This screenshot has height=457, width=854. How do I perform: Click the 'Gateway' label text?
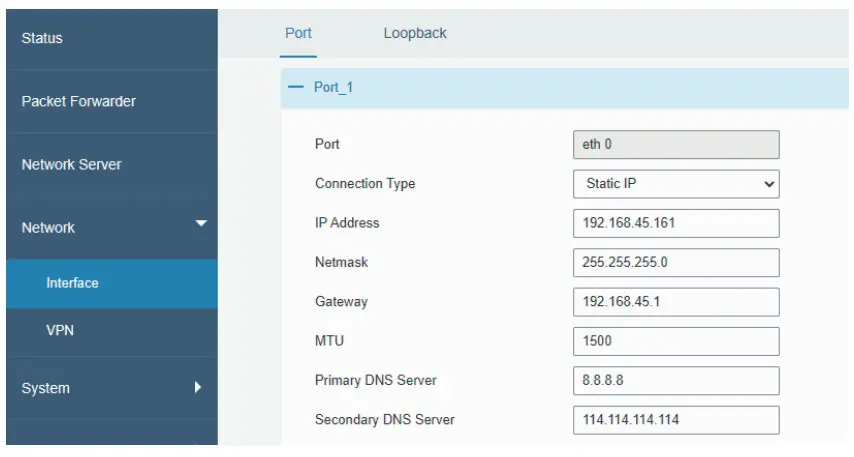pos(341,302)
